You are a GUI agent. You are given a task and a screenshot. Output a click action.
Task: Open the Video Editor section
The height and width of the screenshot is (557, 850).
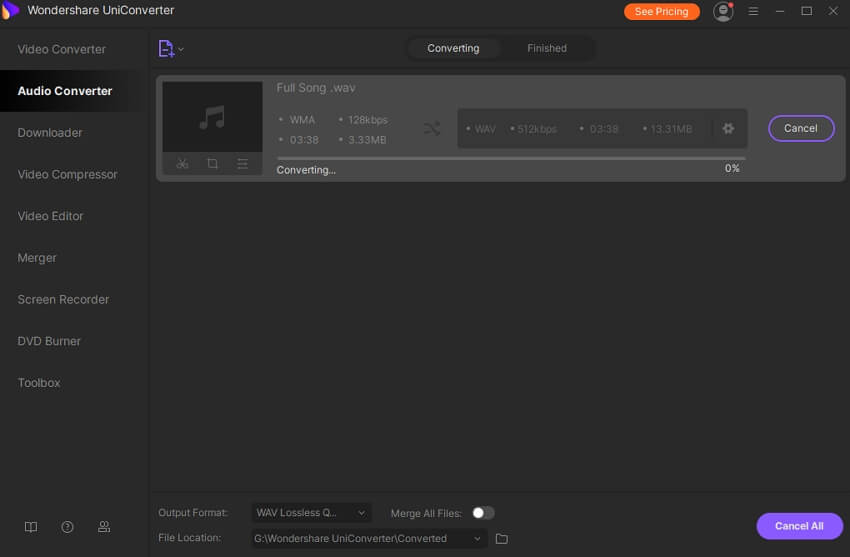50,216
